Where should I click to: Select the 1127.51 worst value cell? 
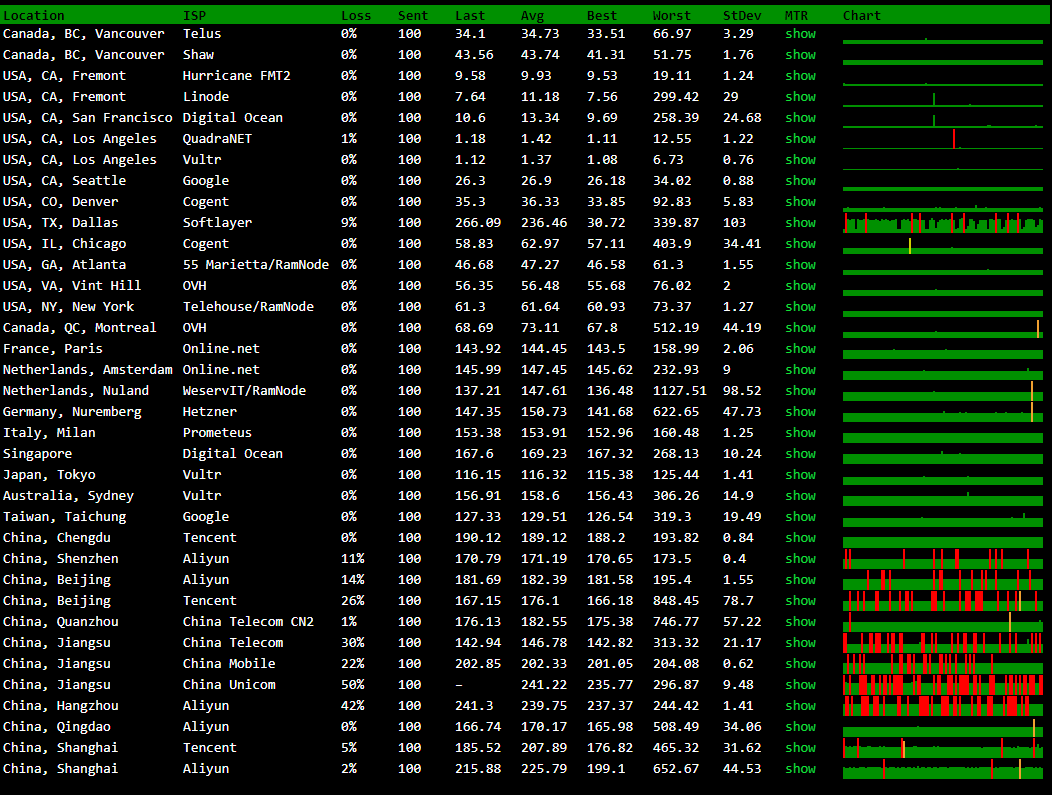[680, 390]
